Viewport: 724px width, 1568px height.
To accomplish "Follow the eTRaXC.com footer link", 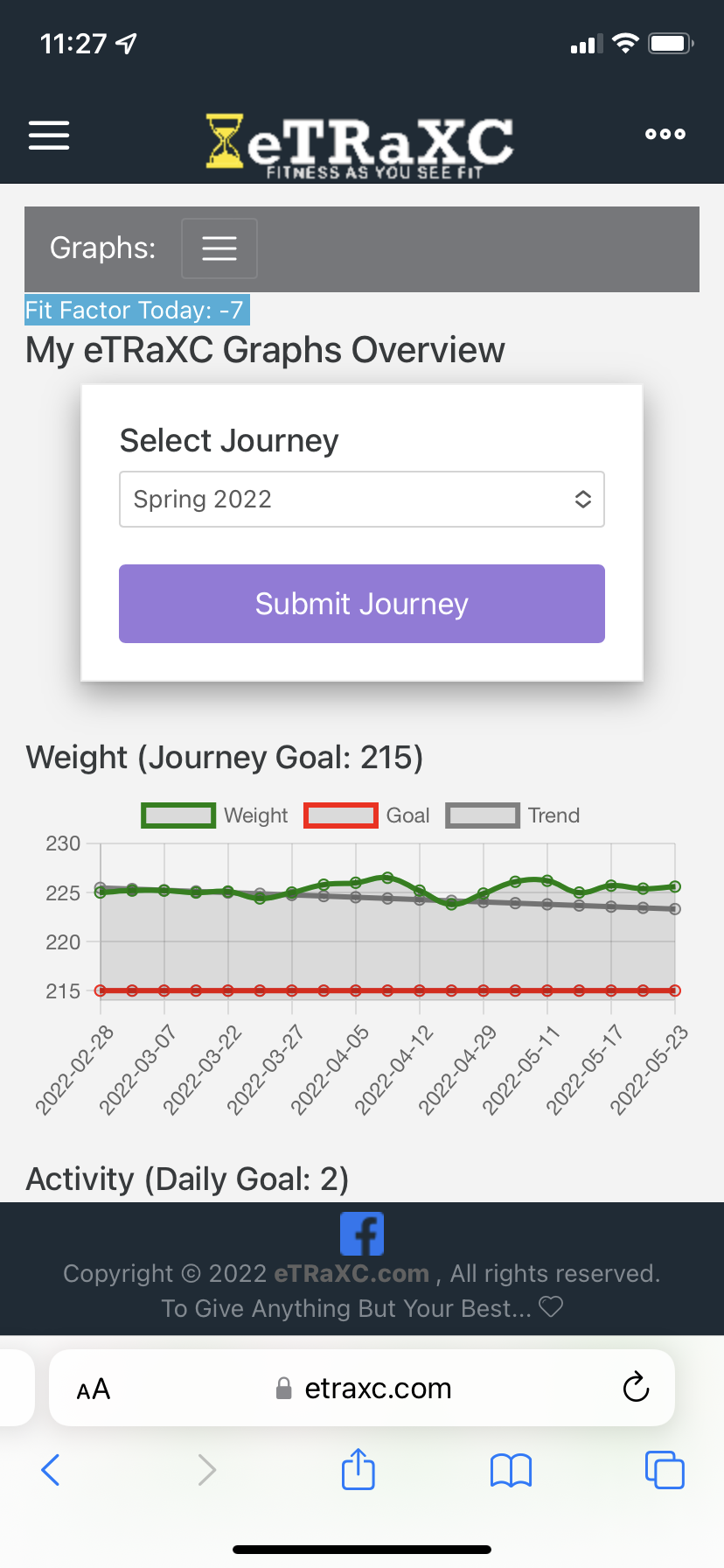I will (352, 1273).
